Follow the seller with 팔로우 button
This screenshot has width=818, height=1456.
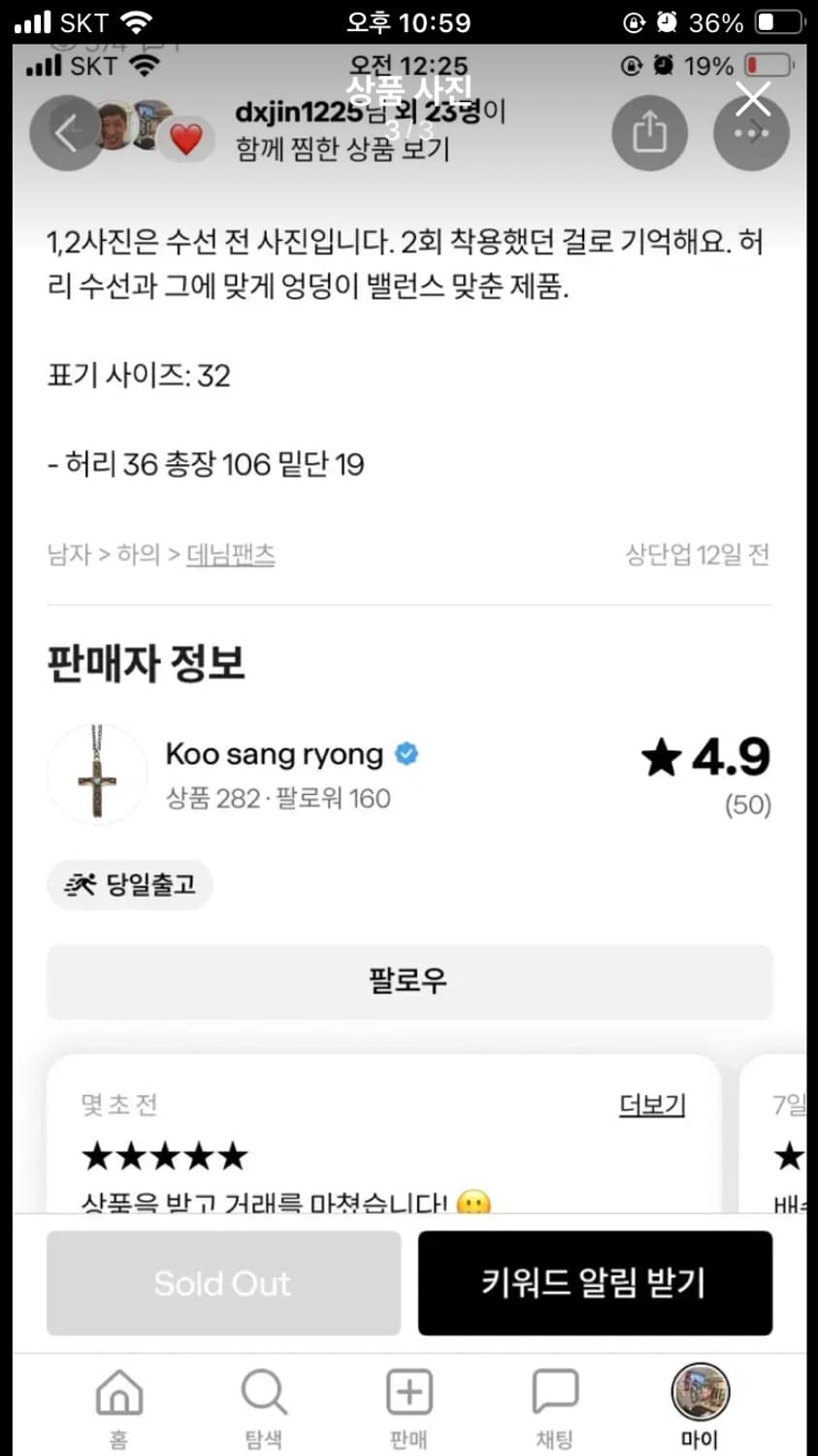(409, 980)
